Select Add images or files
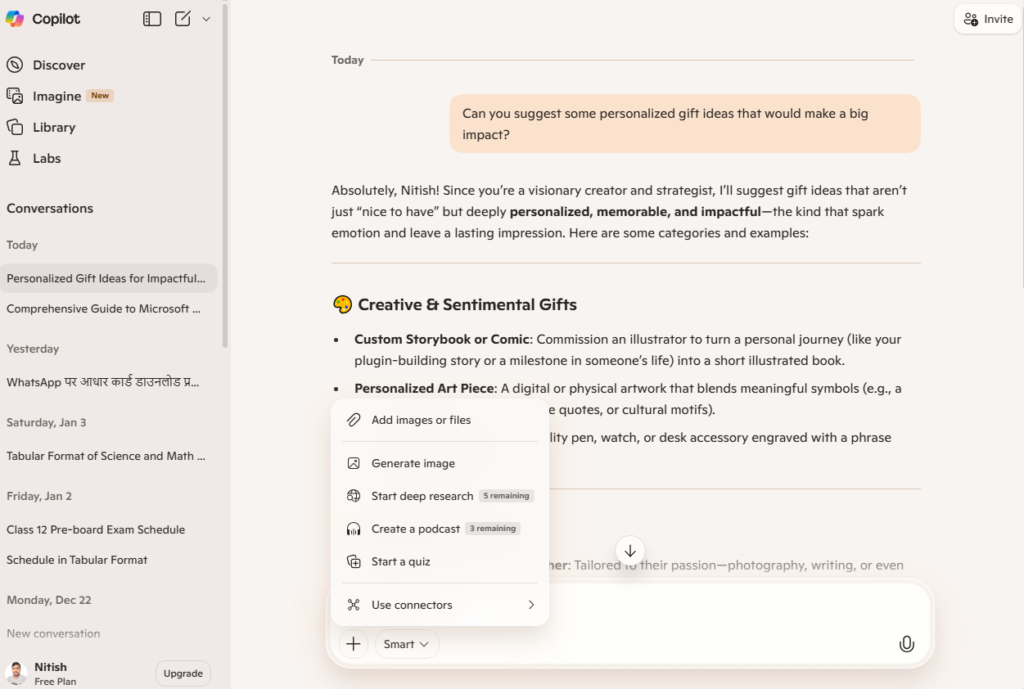The height and width of the screenshot is (689, 1024). 420,420
